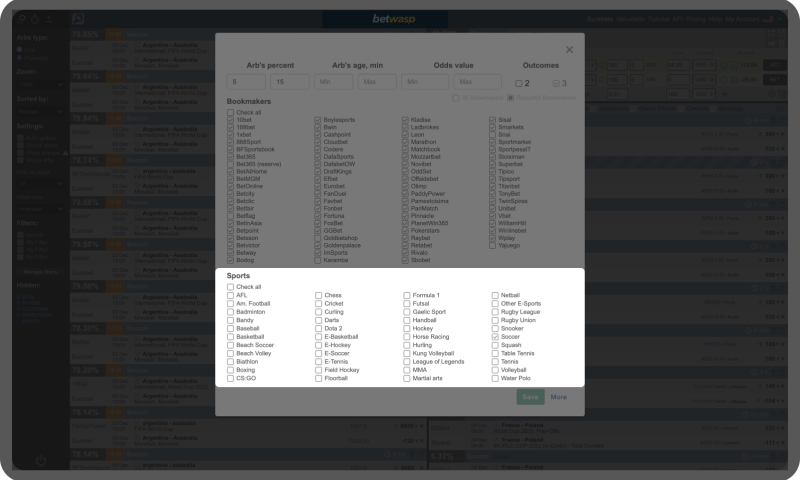This screenshot has width=800, height=480.
Task: Click the betwasp logo
Action: (x=394, y=19)
